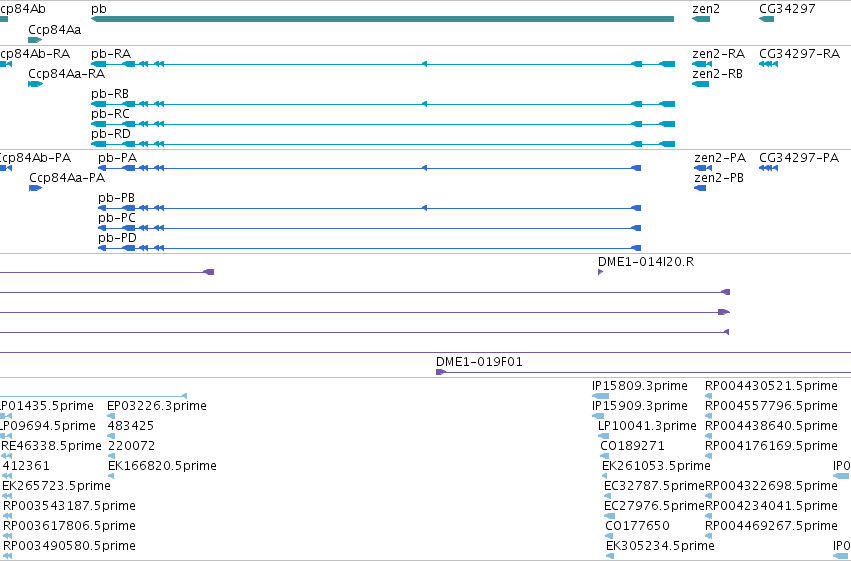Click the 412361 EST label
This screenshot has height=561, width=851.
coord(26,466)
